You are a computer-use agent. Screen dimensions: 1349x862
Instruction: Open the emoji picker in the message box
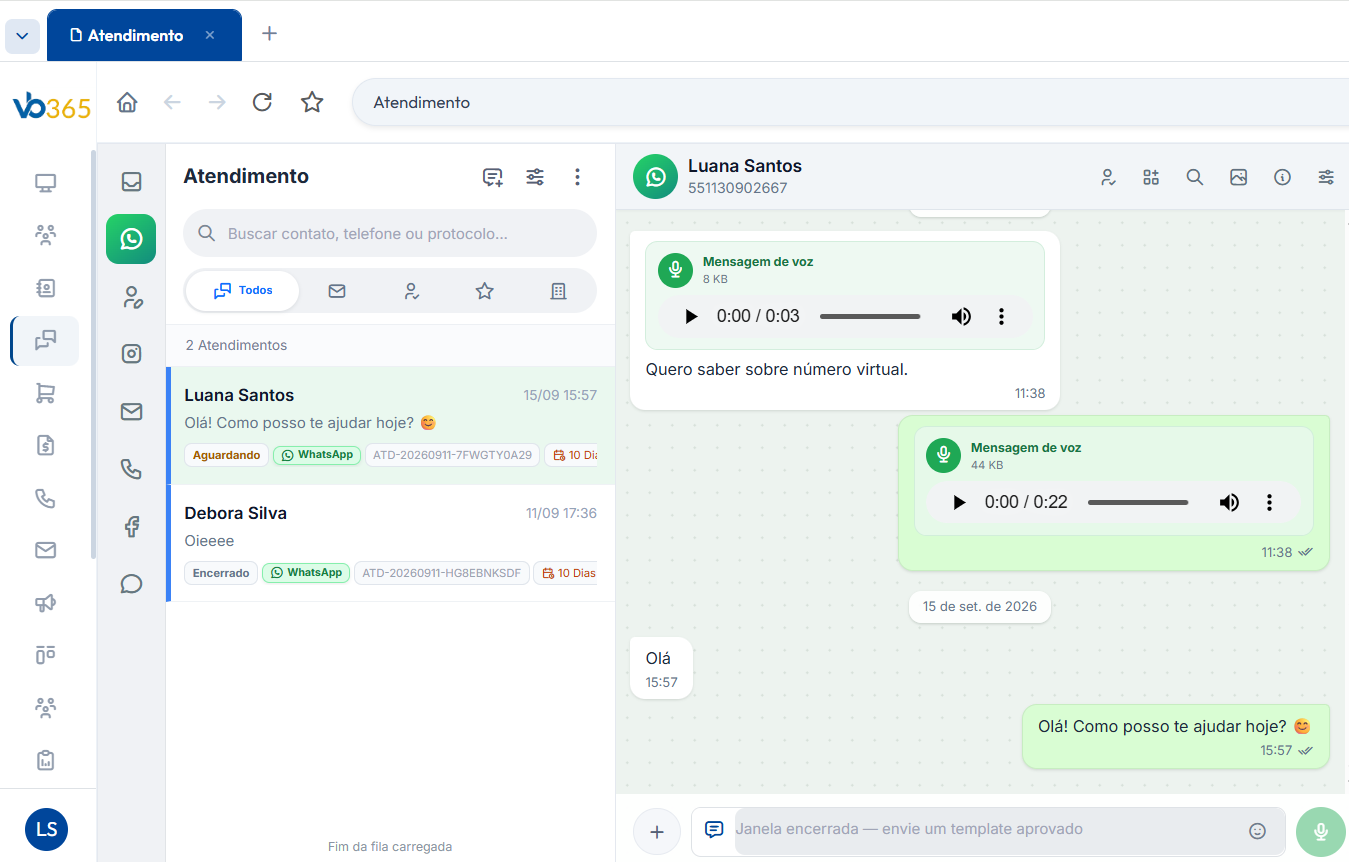pos(1258,830)
